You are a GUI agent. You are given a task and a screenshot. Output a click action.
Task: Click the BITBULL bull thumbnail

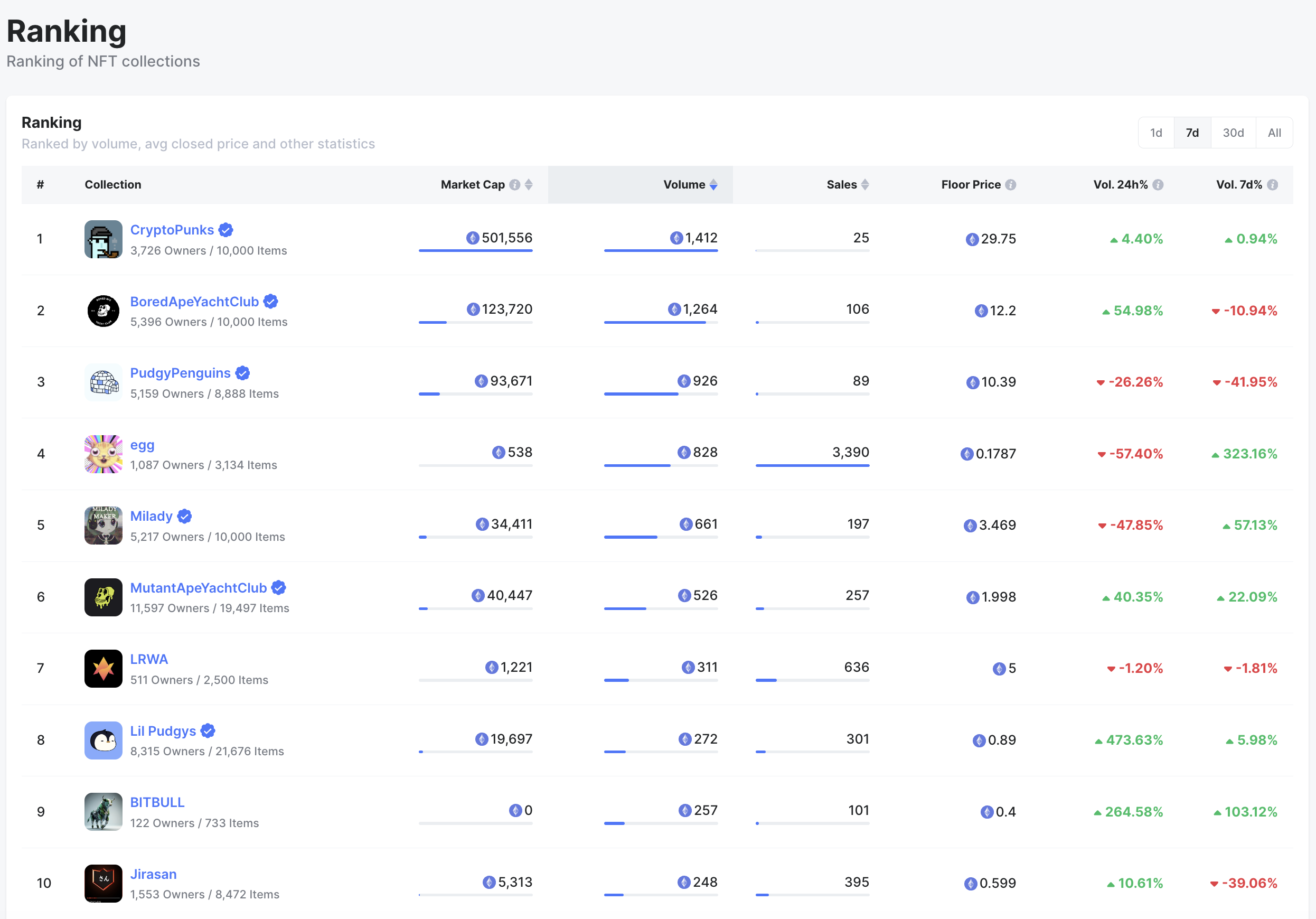click(x=103, y=812)
